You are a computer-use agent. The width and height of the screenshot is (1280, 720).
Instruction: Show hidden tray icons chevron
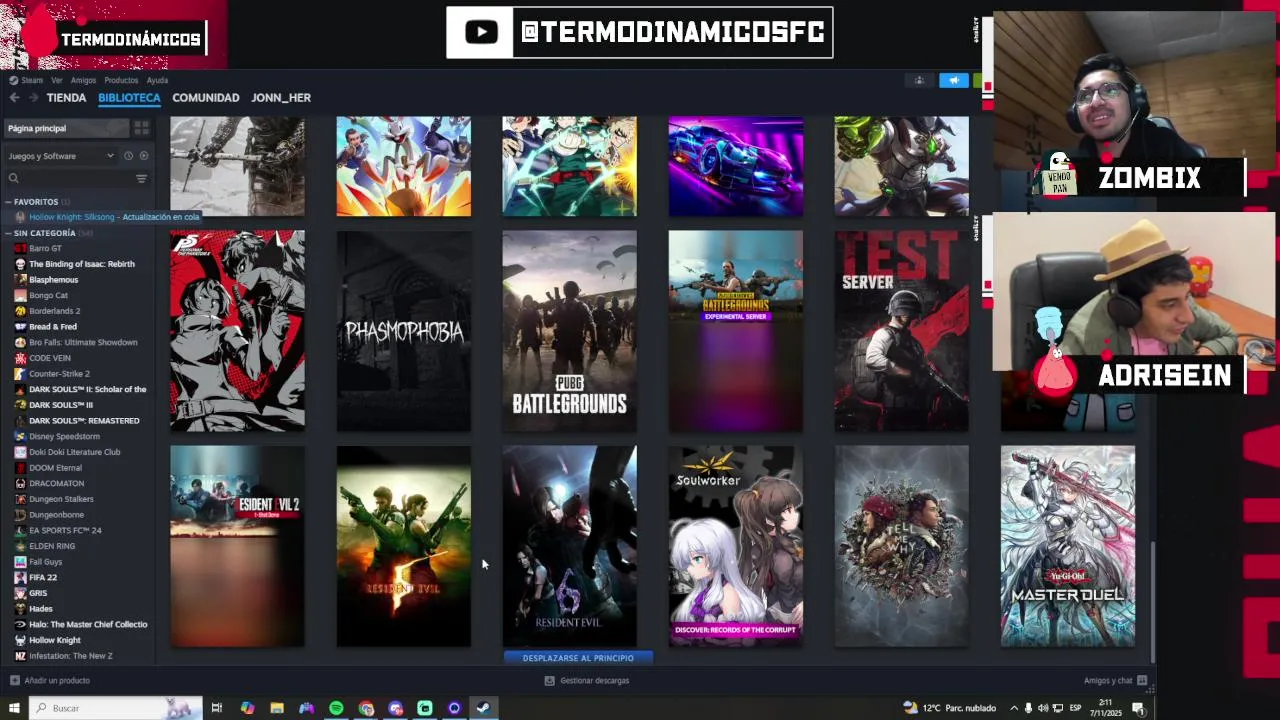tap(1013, 708)
